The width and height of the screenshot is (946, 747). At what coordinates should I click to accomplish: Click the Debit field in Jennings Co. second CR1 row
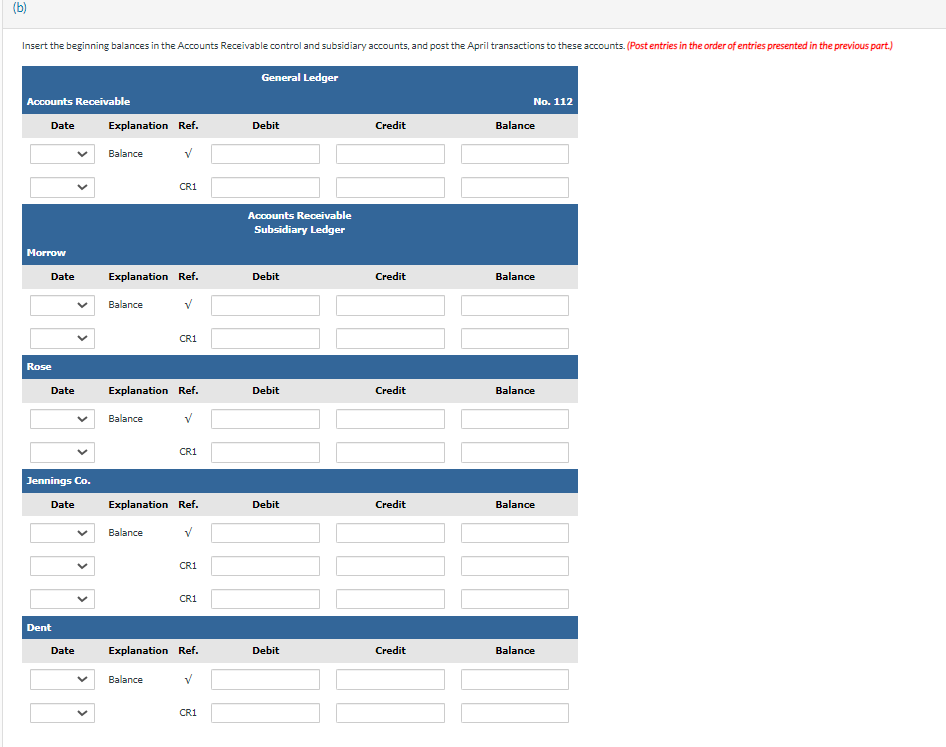[265, 598]
